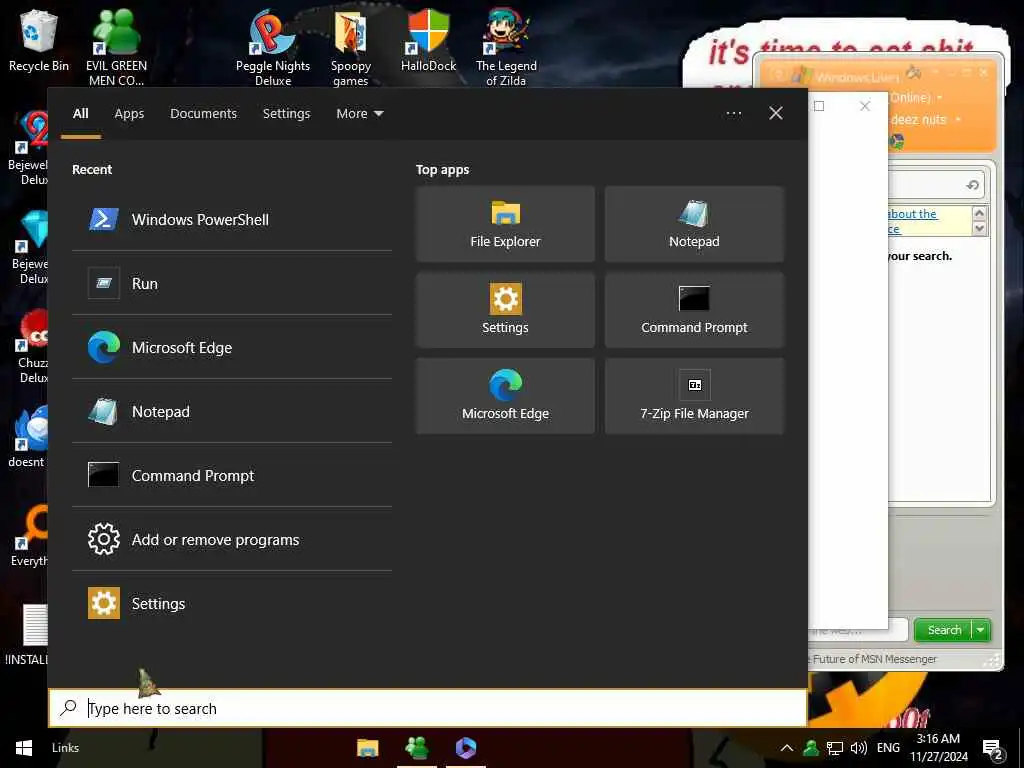The height and width of the screenshot is (768, 1024).
Task: Open Spoopy games desktop folder
Action: (351, 47)
